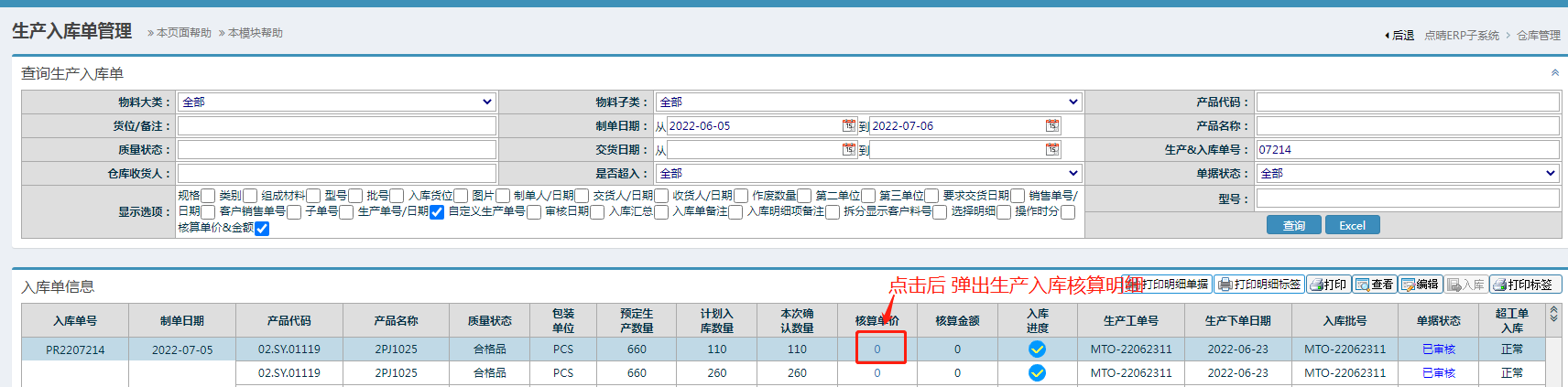Enable the 组成材料 display checkbox
The width and height of the screenshot is (1568, 387).
(x=313, y=196)
